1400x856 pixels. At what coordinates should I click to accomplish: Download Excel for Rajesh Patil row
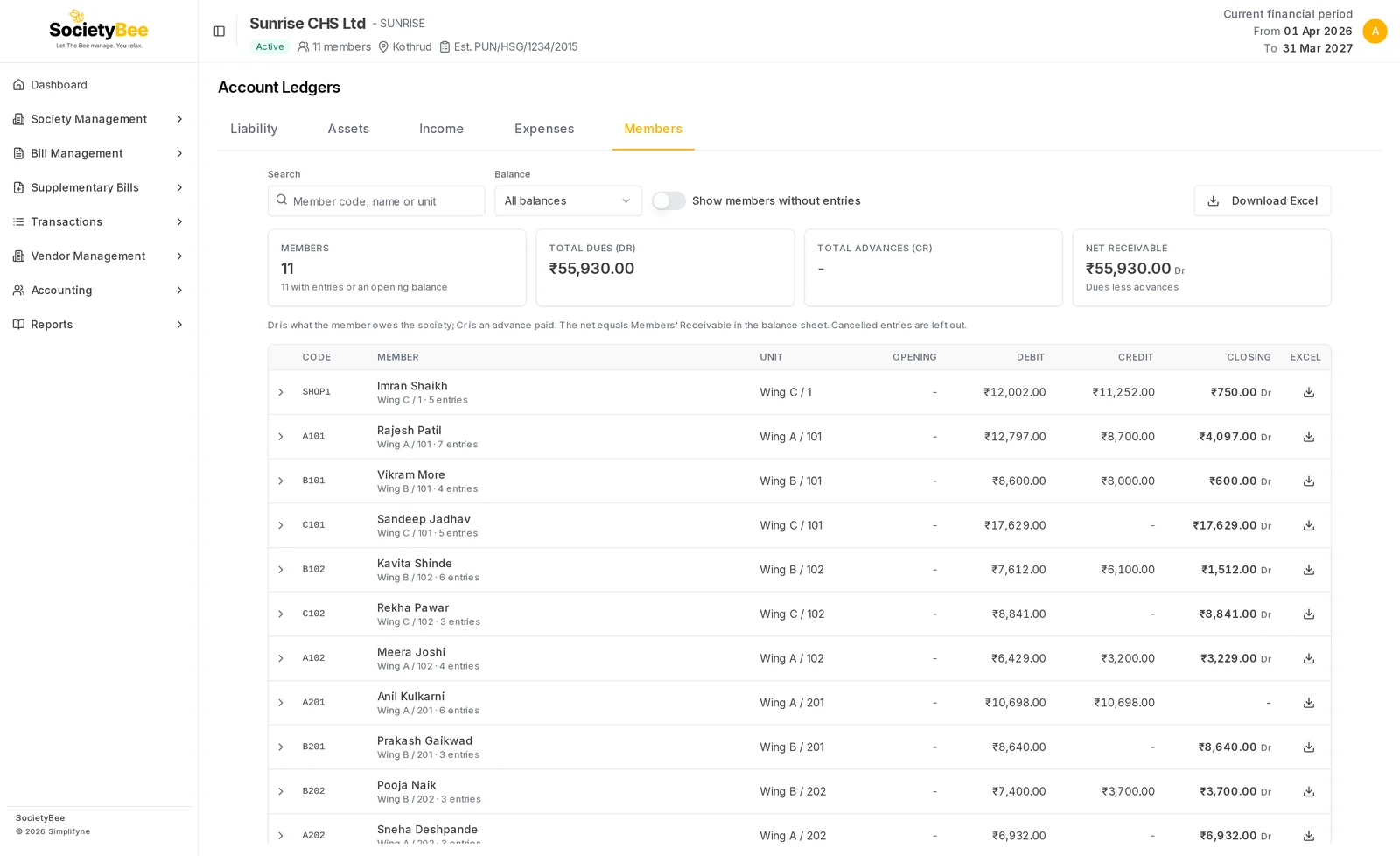(1309, 437)
